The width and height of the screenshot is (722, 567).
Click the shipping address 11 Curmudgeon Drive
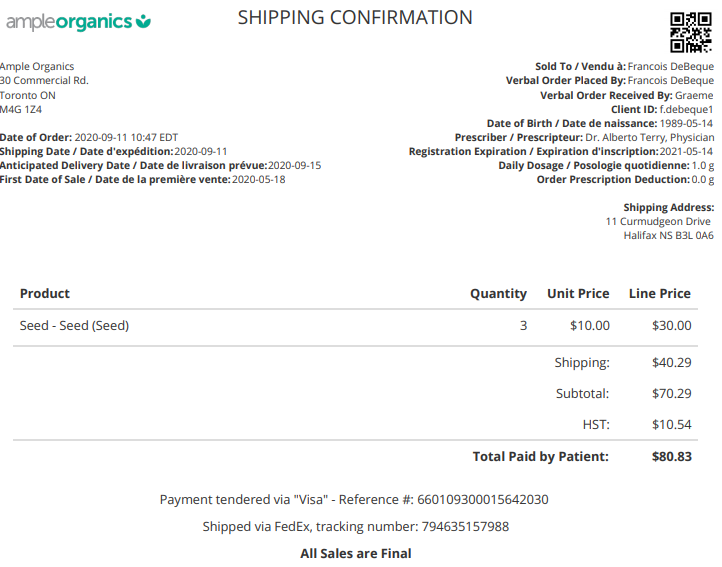click(659, 222)
